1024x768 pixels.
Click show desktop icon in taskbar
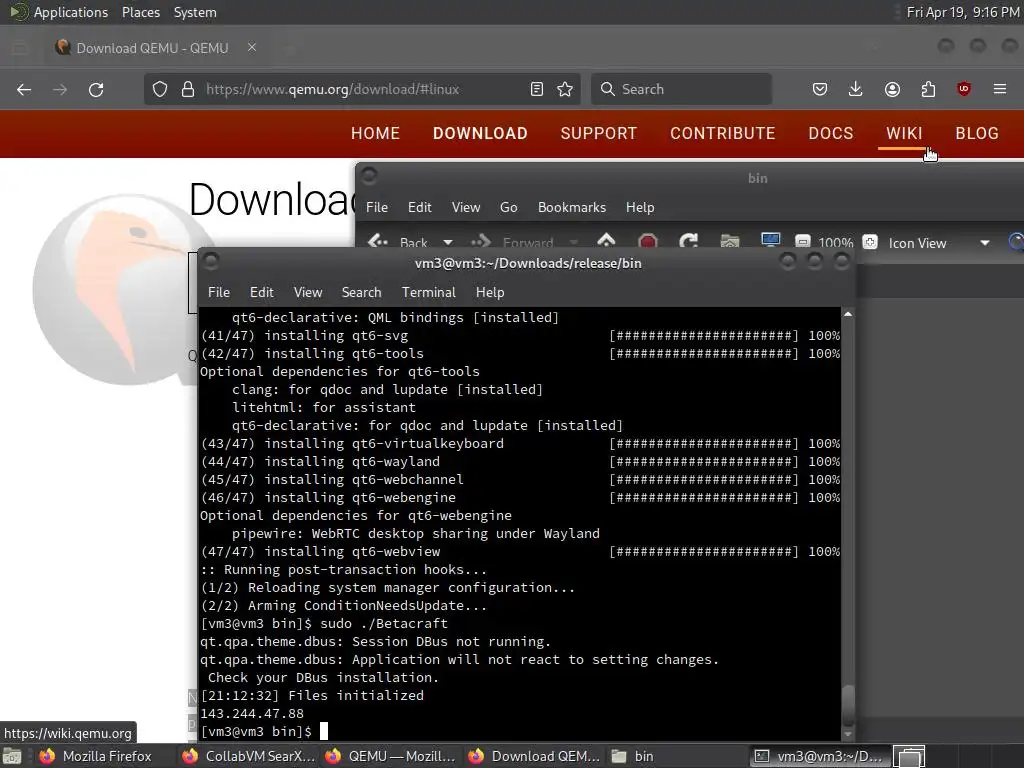pyautogui.click(x=12, y=757)
